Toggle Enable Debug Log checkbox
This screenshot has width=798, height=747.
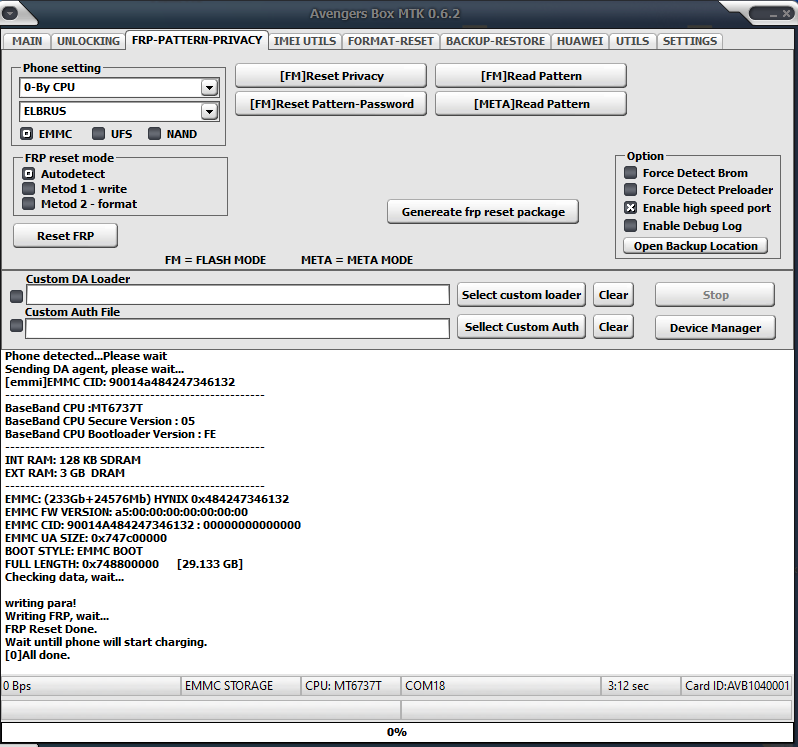pyautogui.click(x=631, y=225)
